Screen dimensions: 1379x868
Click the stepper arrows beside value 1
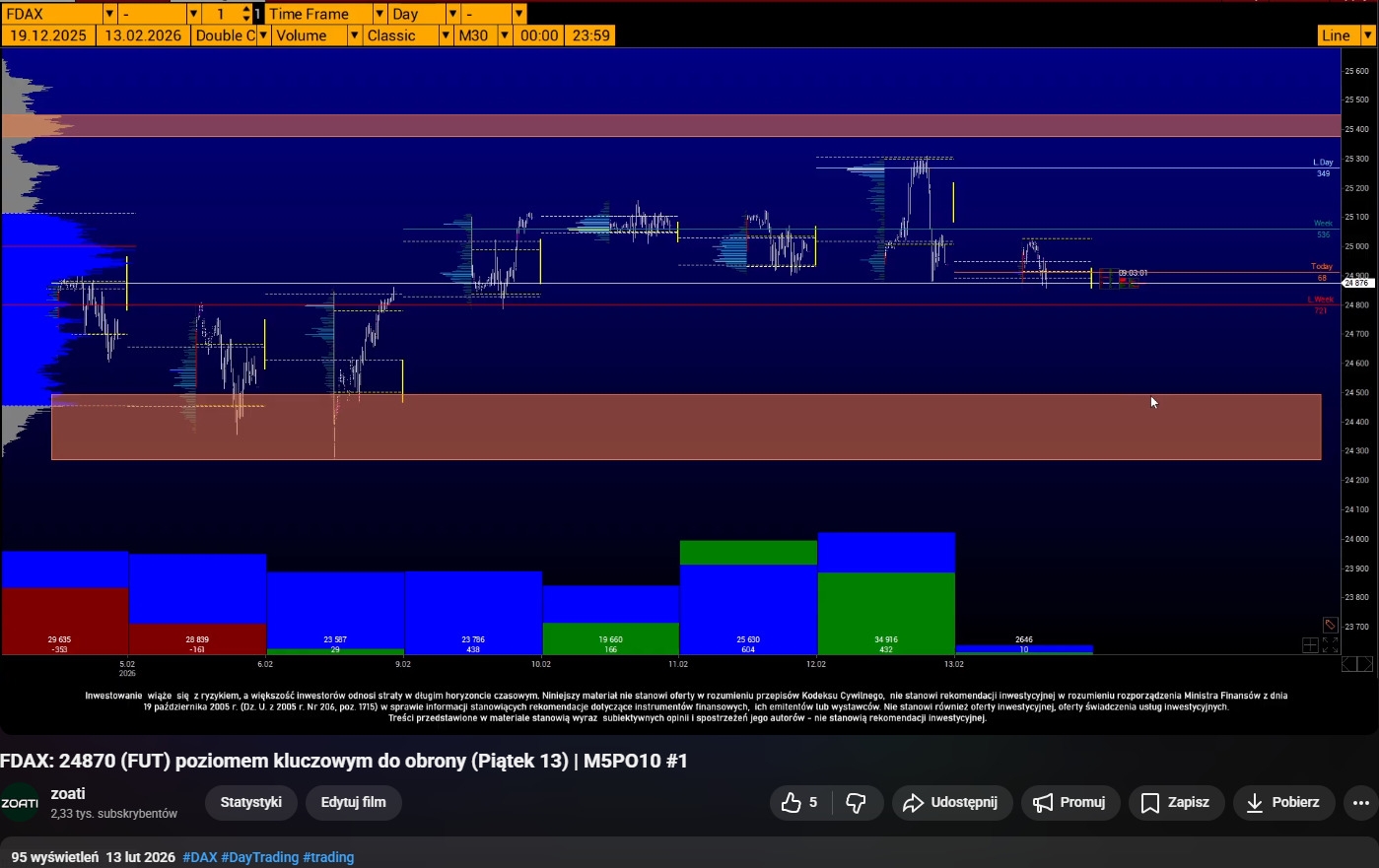[x=246, y=14]
